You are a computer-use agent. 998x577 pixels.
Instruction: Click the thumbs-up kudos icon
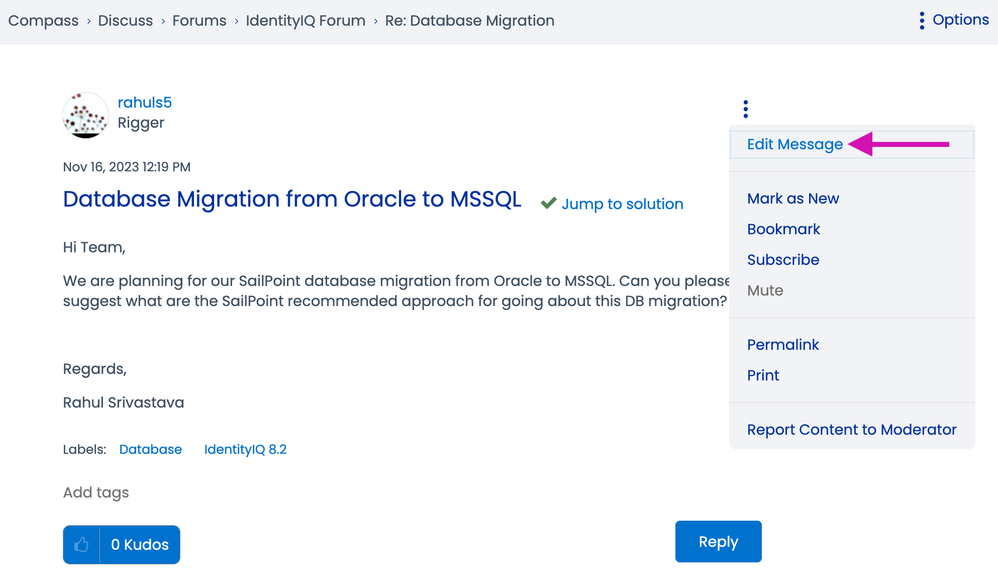point(81,545)
